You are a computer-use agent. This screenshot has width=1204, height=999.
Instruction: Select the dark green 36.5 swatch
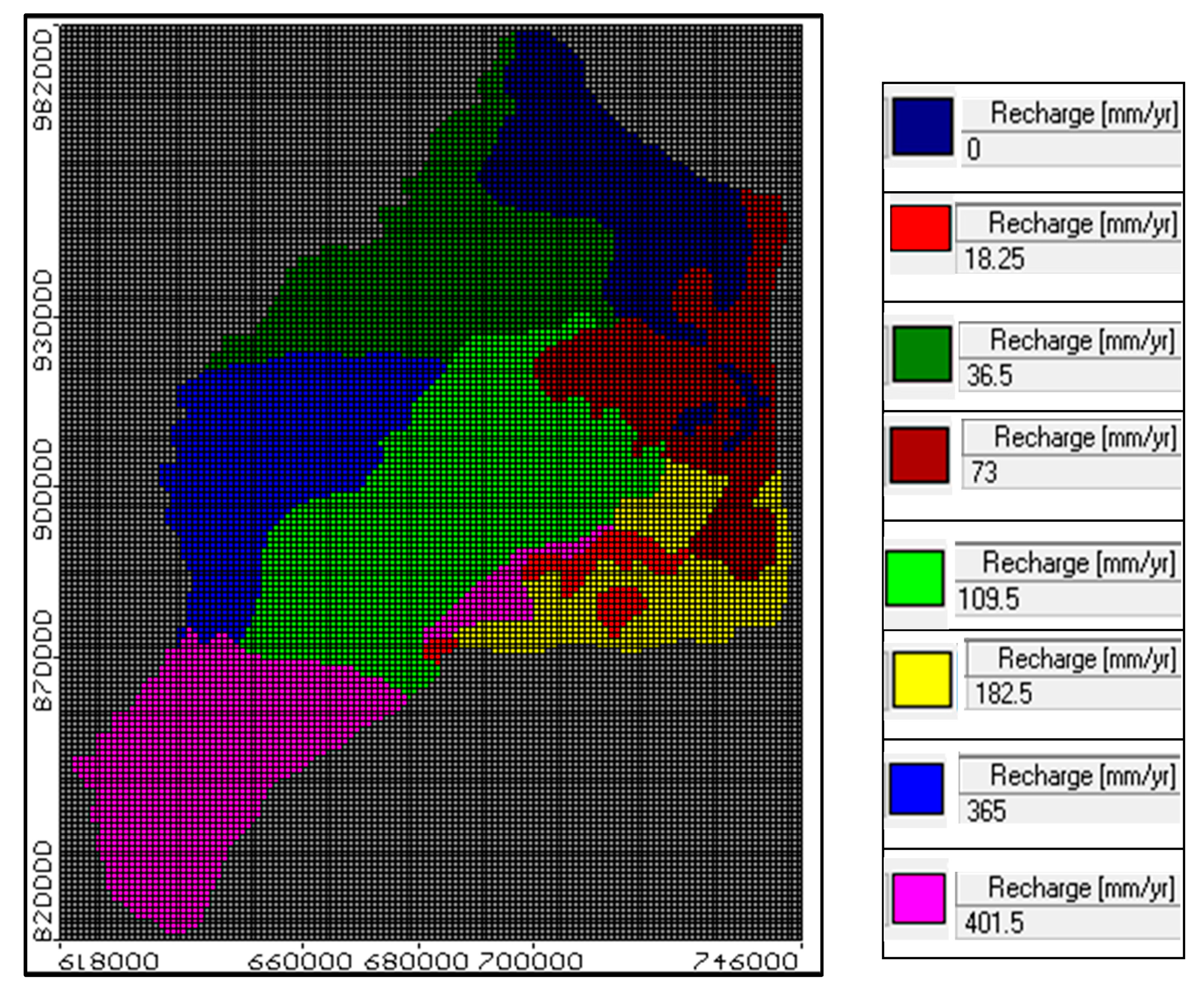[x=922, y=354]
